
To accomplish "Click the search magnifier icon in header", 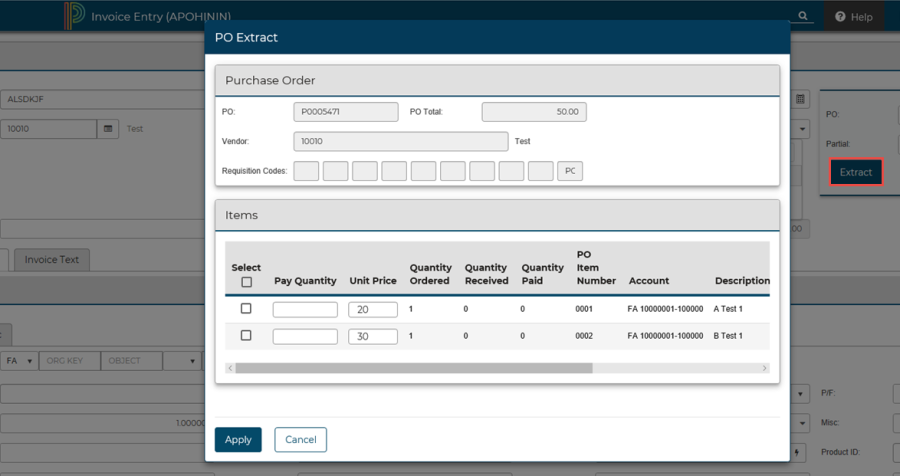I will coord(804,16).
